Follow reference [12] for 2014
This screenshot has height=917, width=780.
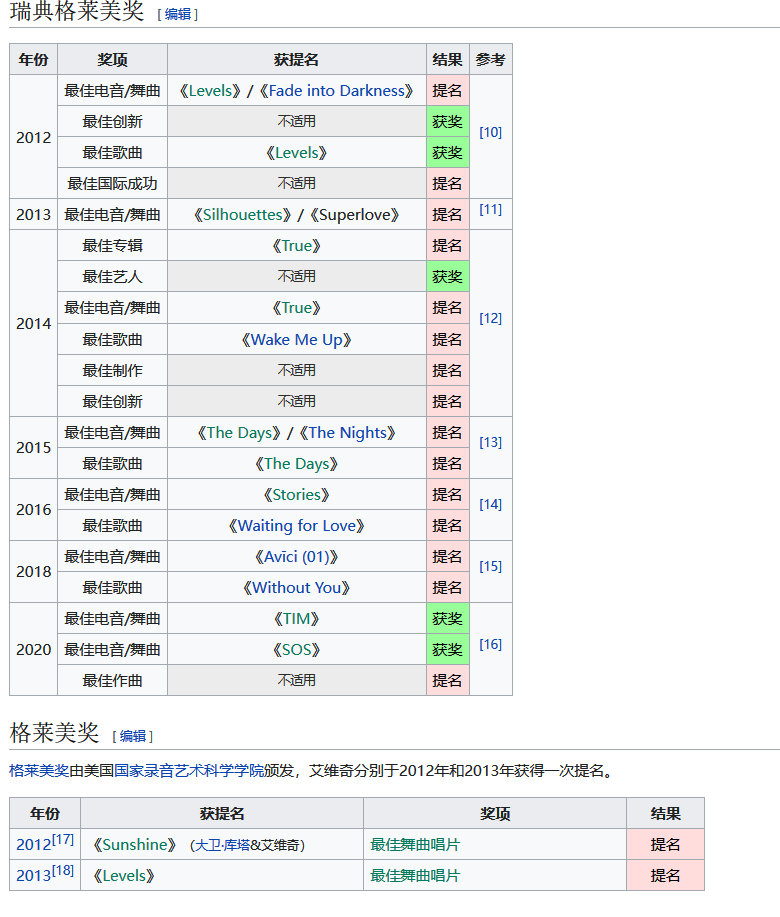tap(491, 318)
